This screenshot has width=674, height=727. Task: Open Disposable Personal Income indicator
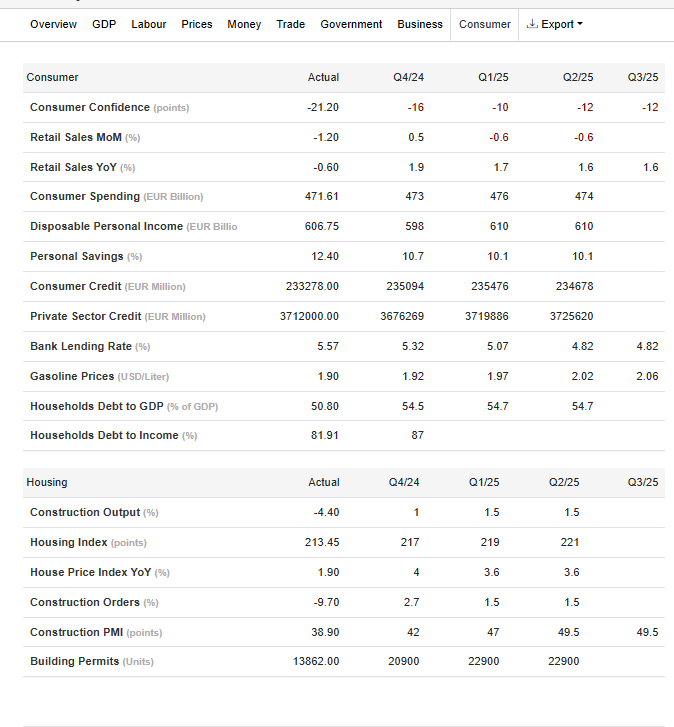[107, 226]
